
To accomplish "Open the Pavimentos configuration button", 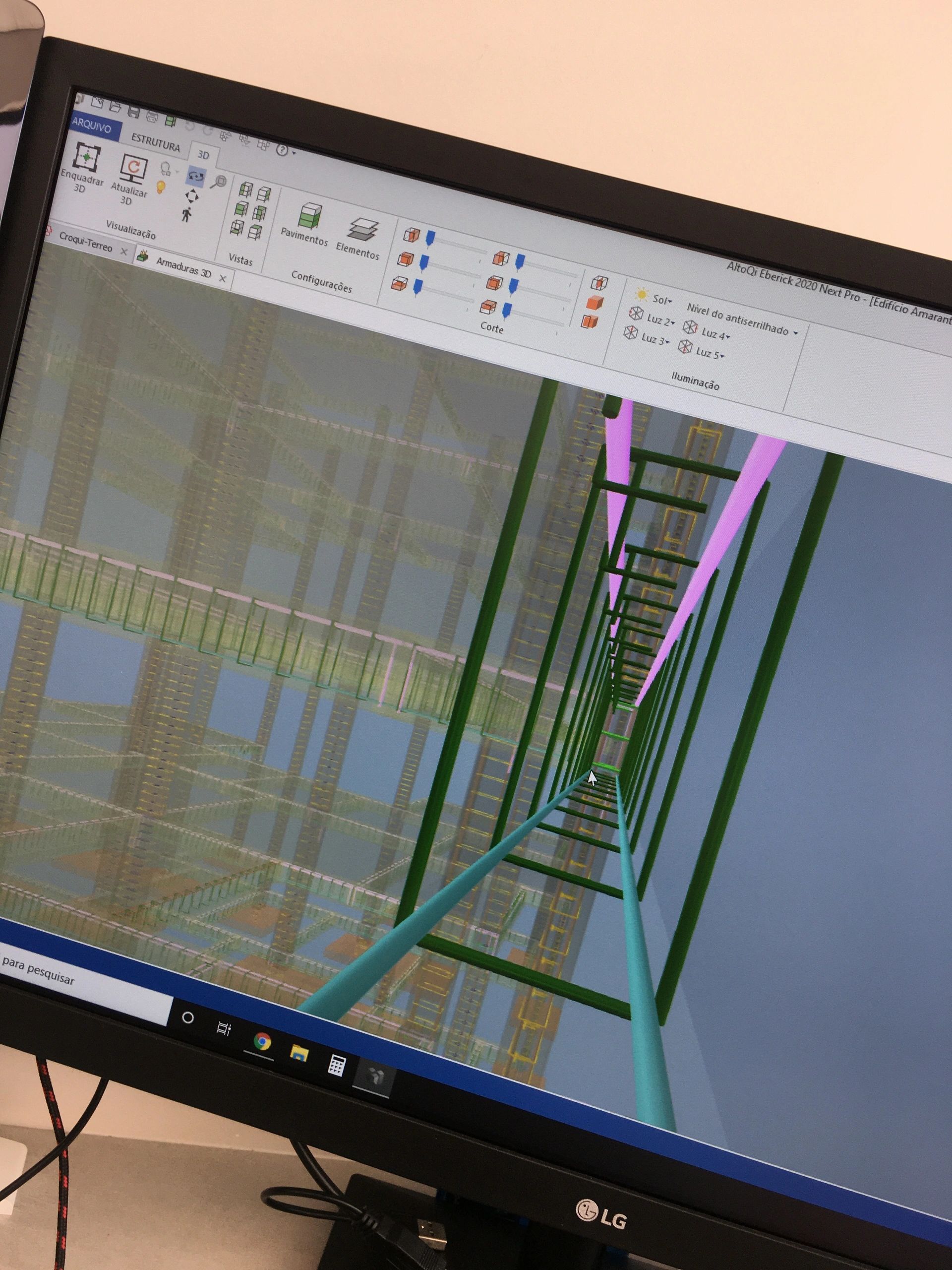I will coord(306,225).
